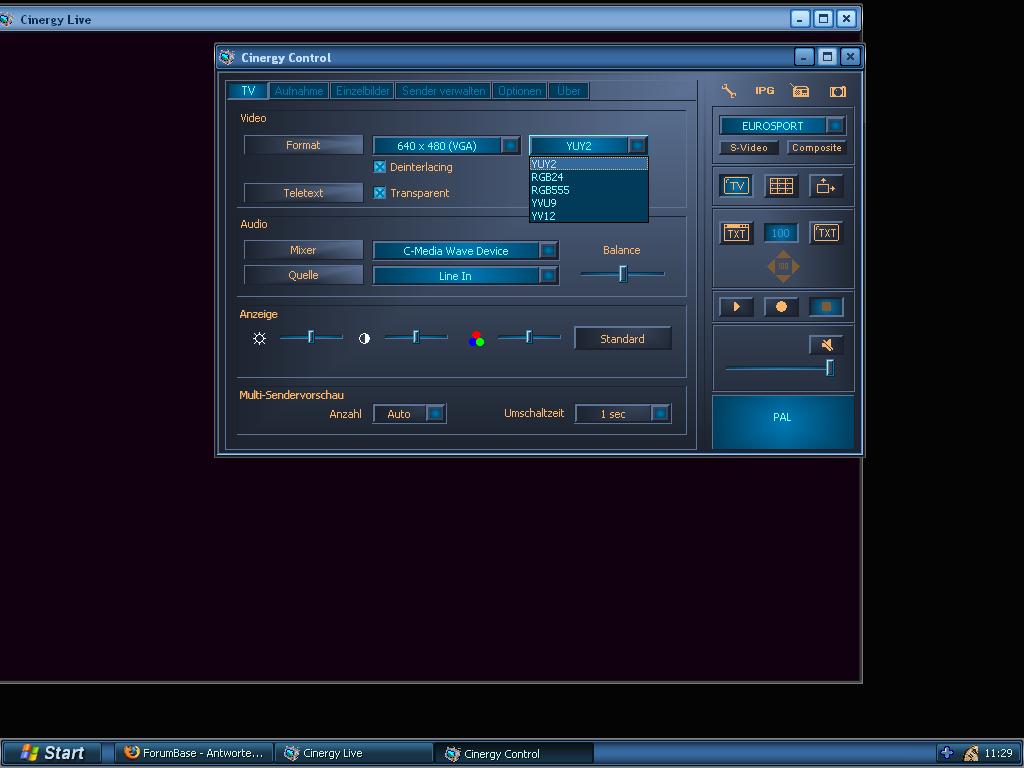Choose RGB555 from the format list
1024x768 pixels.
(588, 190)
